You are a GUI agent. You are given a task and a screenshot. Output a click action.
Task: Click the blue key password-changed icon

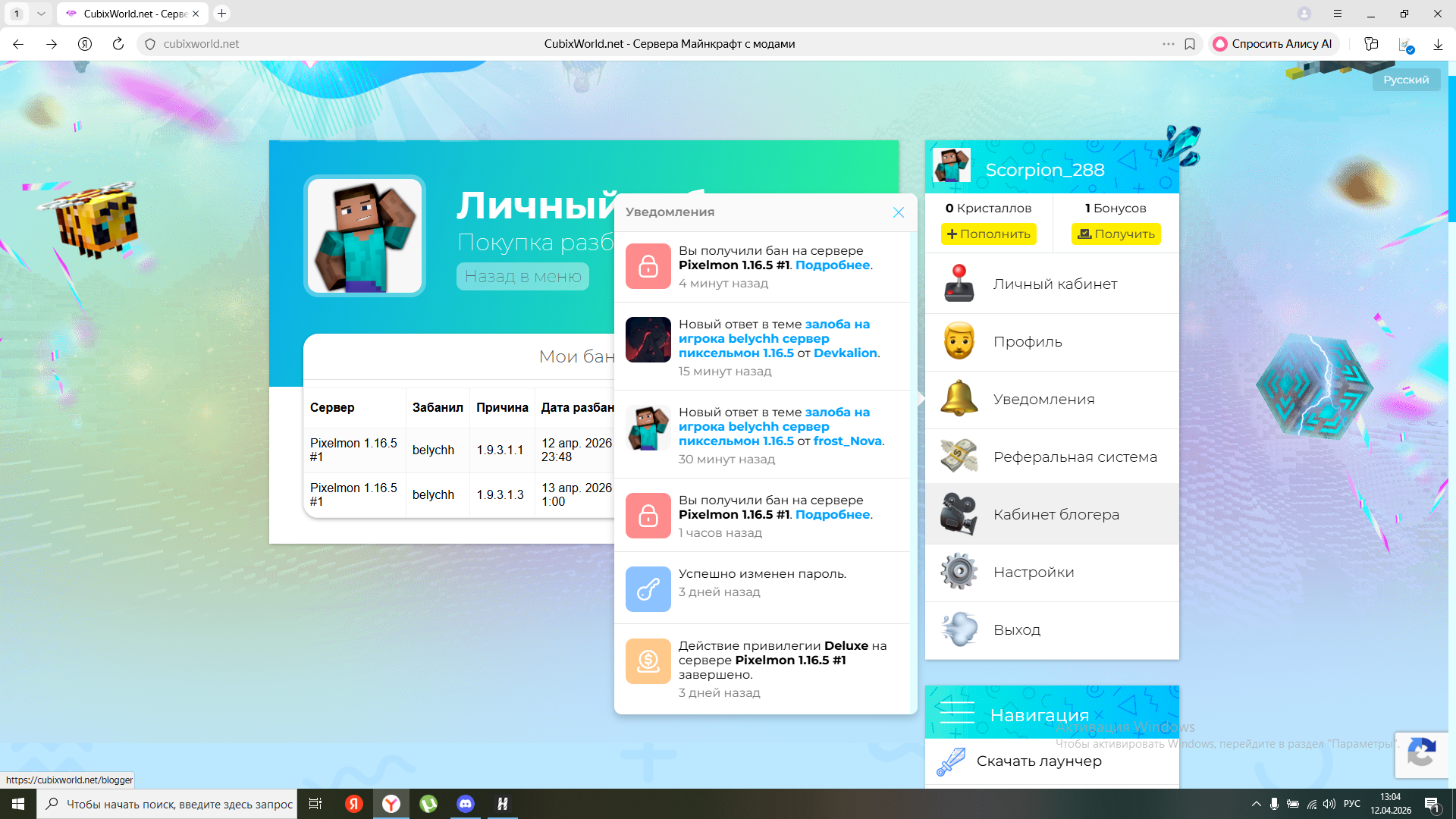click(648, 589)
